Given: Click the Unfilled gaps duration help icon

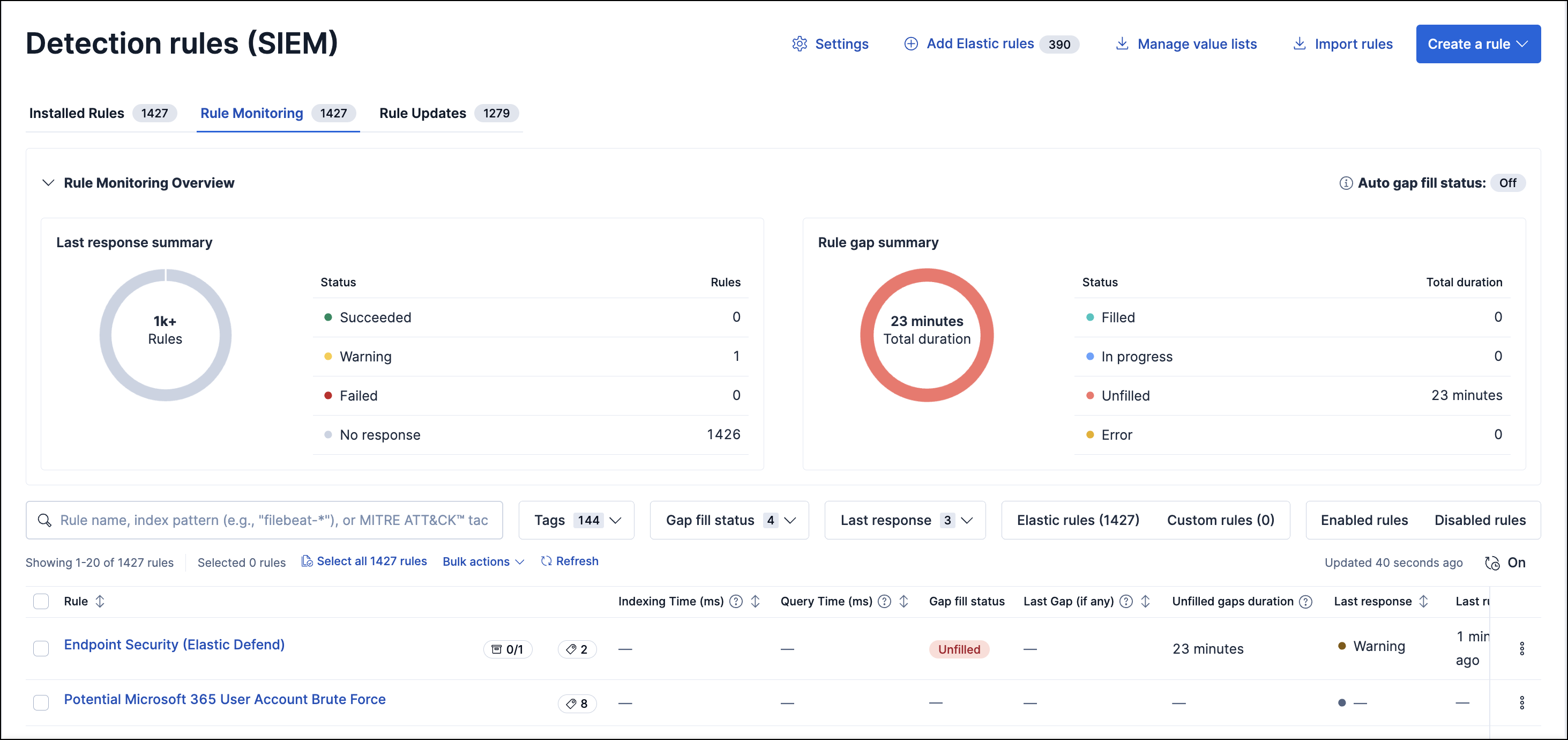Looking at the screenshot, I should click(x=1305, y=602).
